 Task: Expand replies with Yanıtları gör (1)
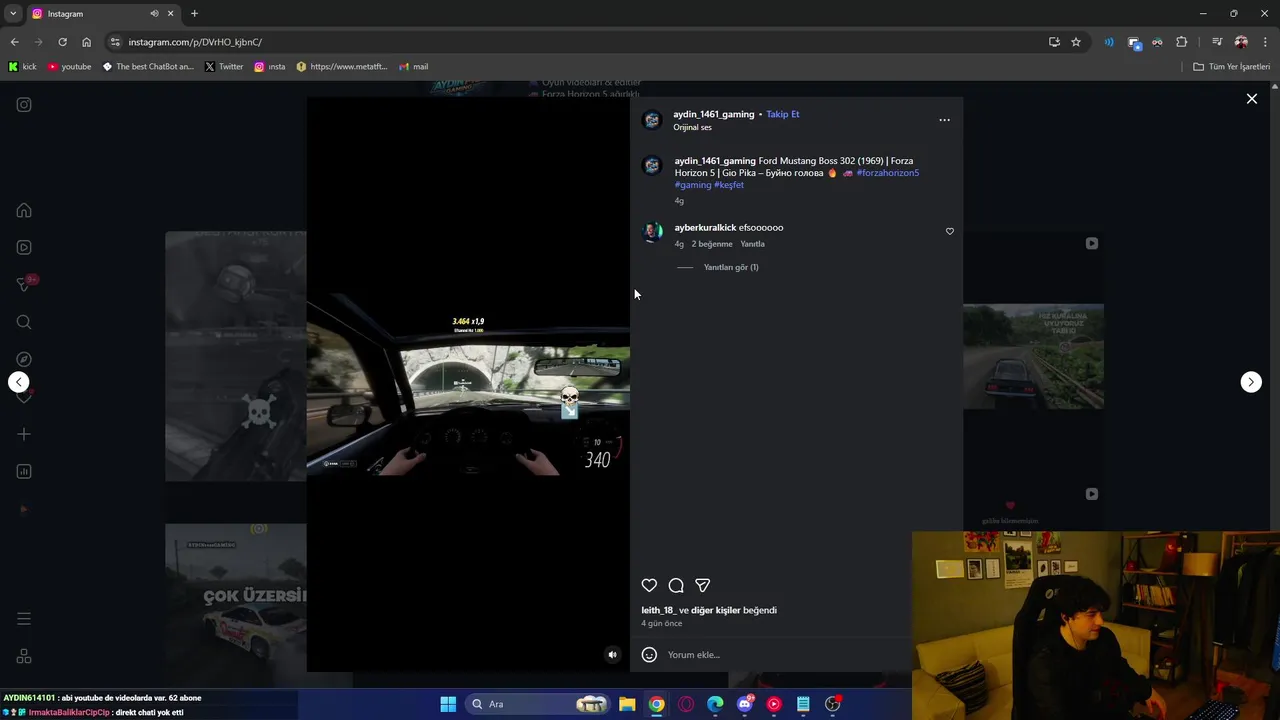click(x=731, y=267)
